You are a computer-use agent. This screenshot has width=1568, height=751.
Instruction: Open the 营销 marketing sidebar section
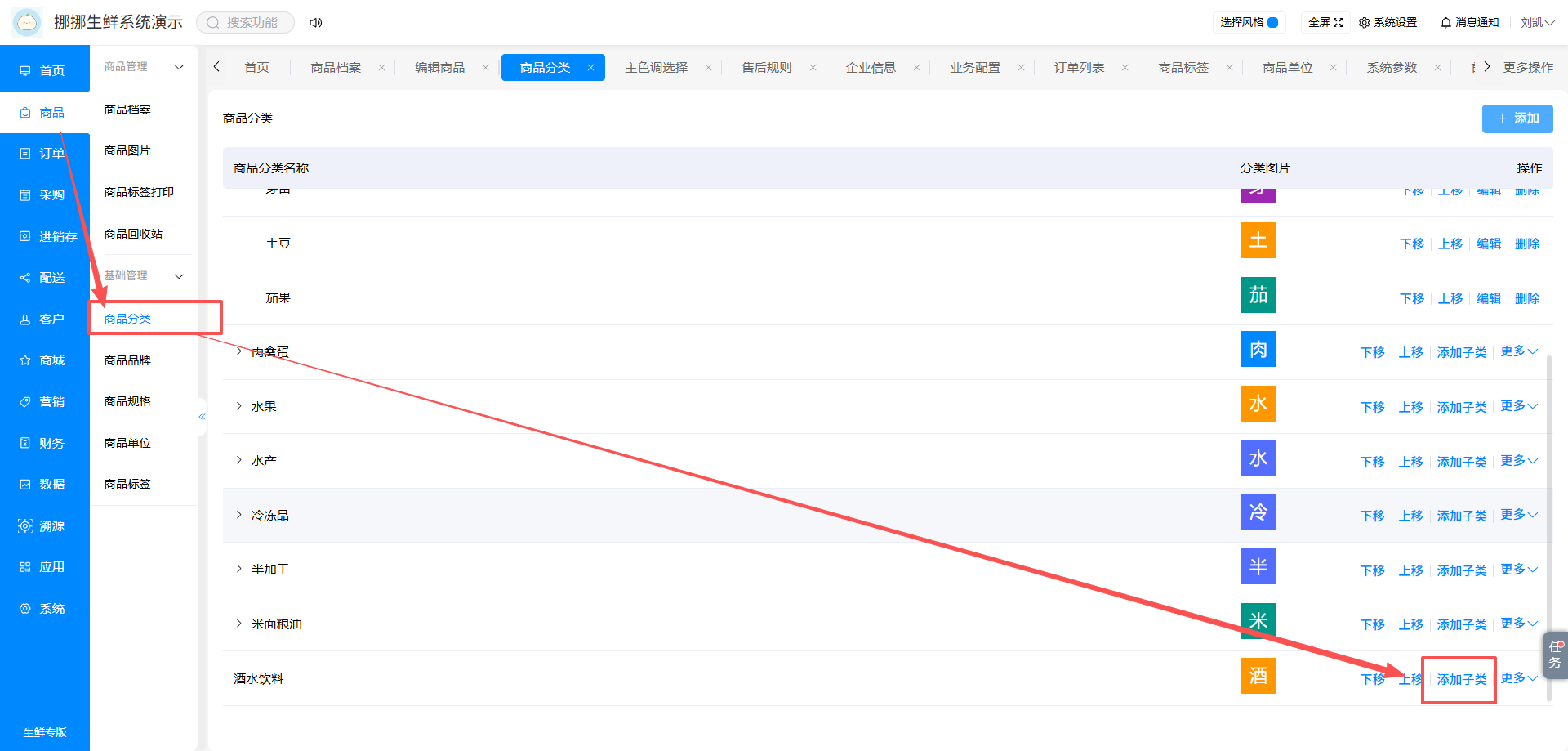pos(44,402)
